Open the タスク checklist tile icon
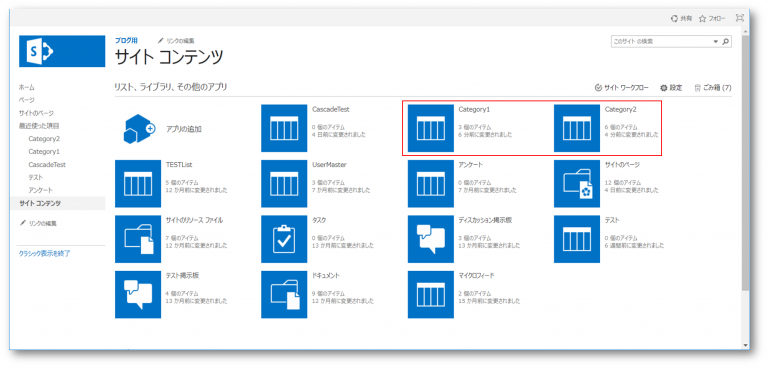The image size is (768, 368). click(284, 239)
